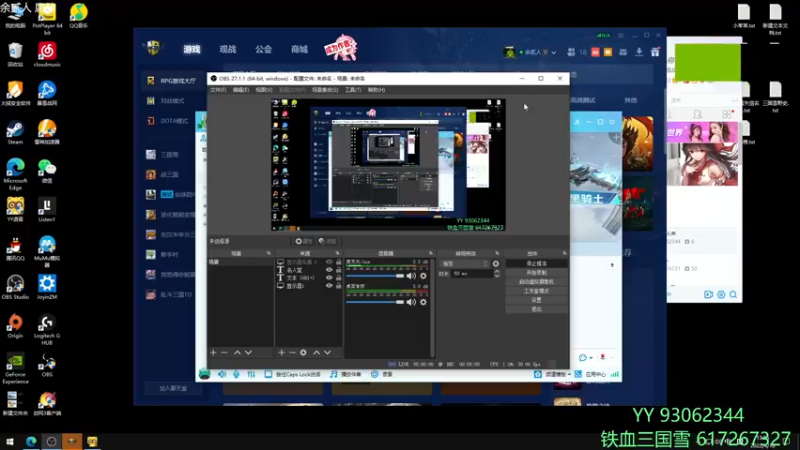The height and width of the screenshot is (450, 800).
Task: Open the source 属性 button above the docks
Action: [x=304, y=241]
